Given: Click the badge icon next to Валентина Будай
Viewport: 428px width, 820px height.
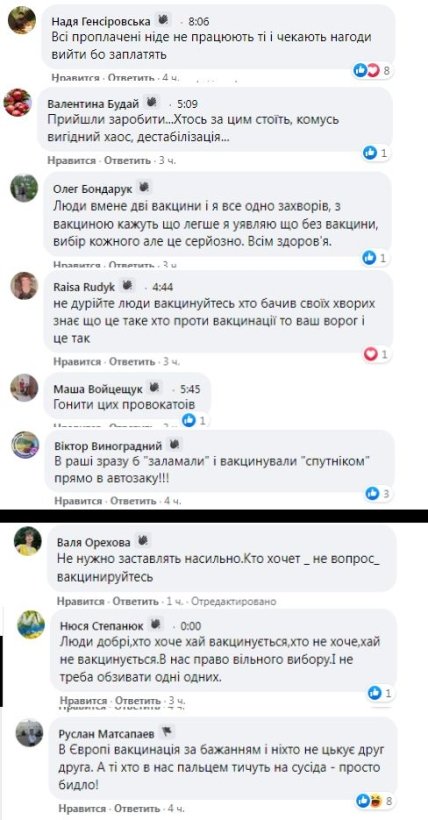Looking at the screenshot, I should (151, 102).
